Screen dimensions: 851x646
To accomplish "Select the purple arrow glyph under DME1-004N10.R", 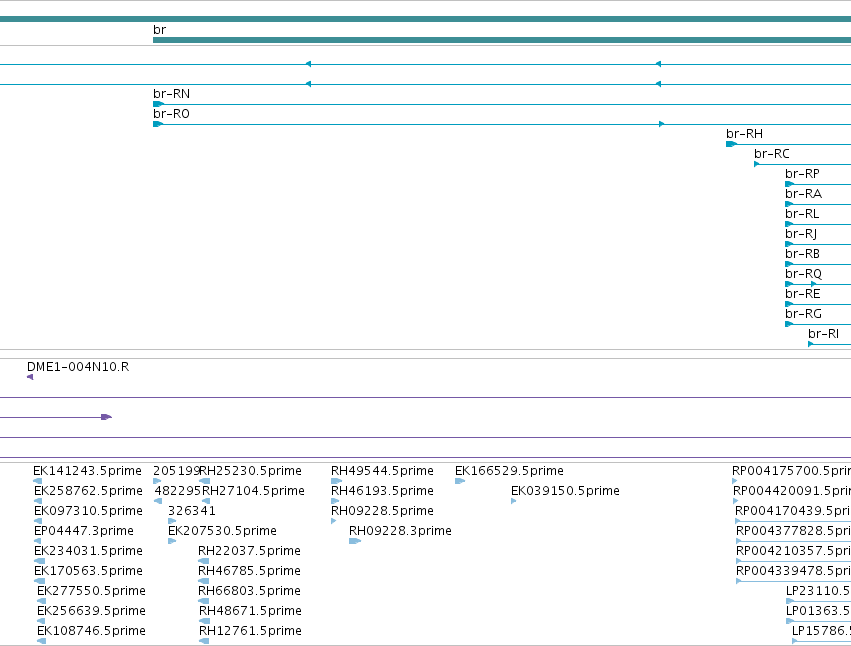I will pyautogui.click(x=30, y=377).
